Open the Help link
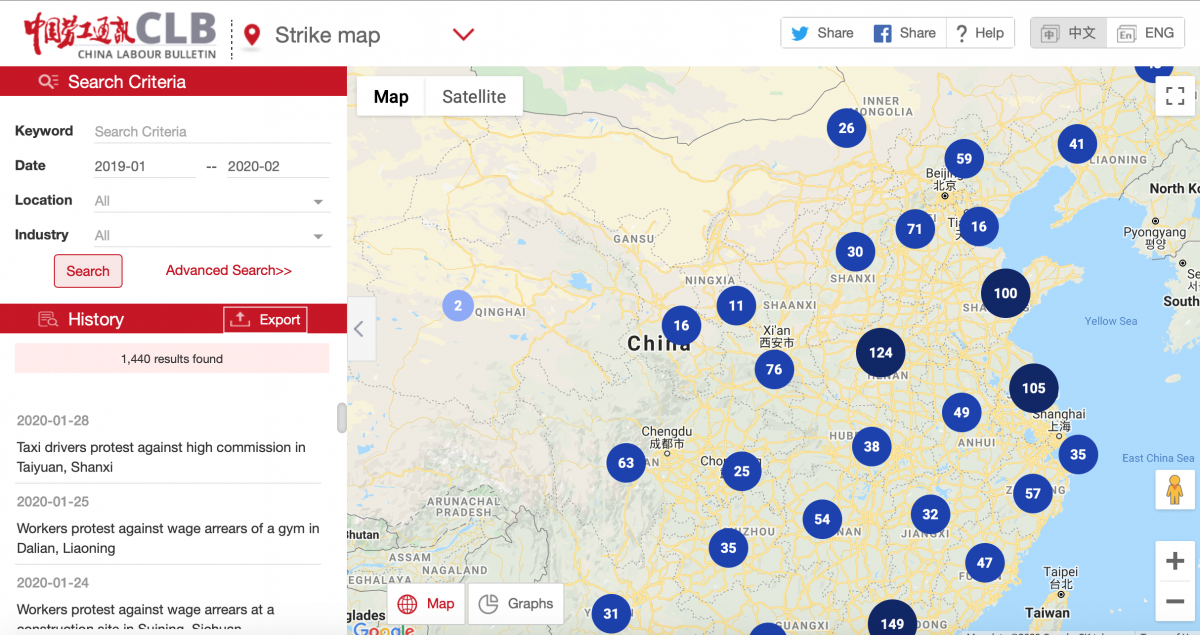Image resolution: width=1200 pixels, height=635 pixels. (x=979, y=33)
